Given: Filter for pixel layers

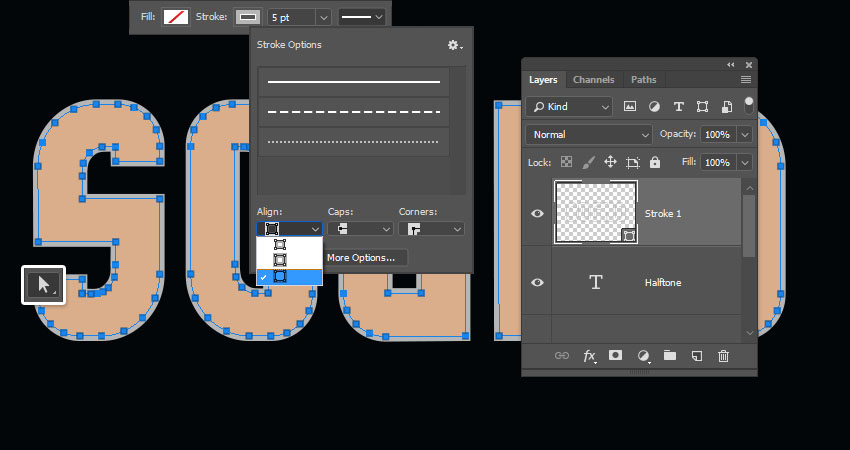Looking at the screenshot, I should (x=629, y=107).
